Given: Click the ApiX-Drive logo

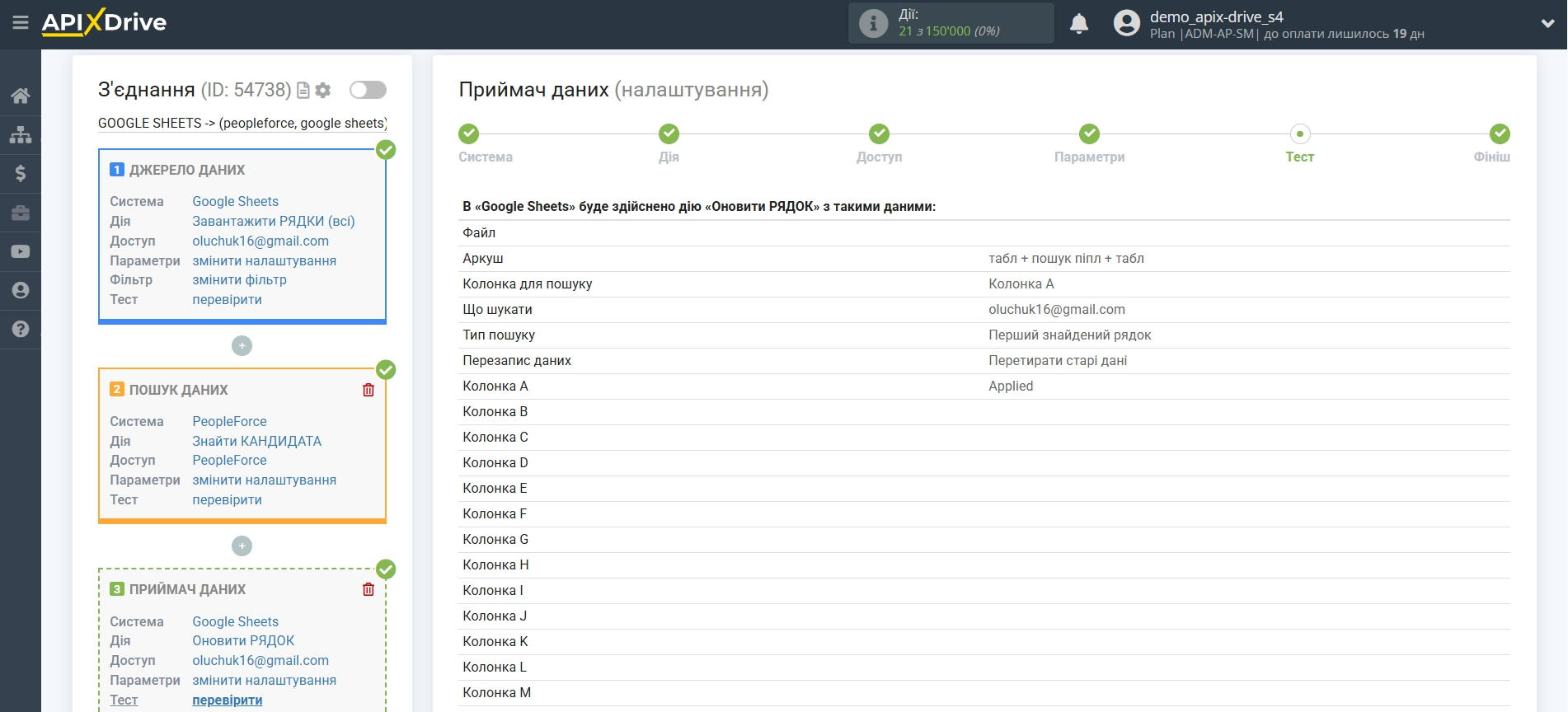Looking at the screenshot, I should [104, 22].
